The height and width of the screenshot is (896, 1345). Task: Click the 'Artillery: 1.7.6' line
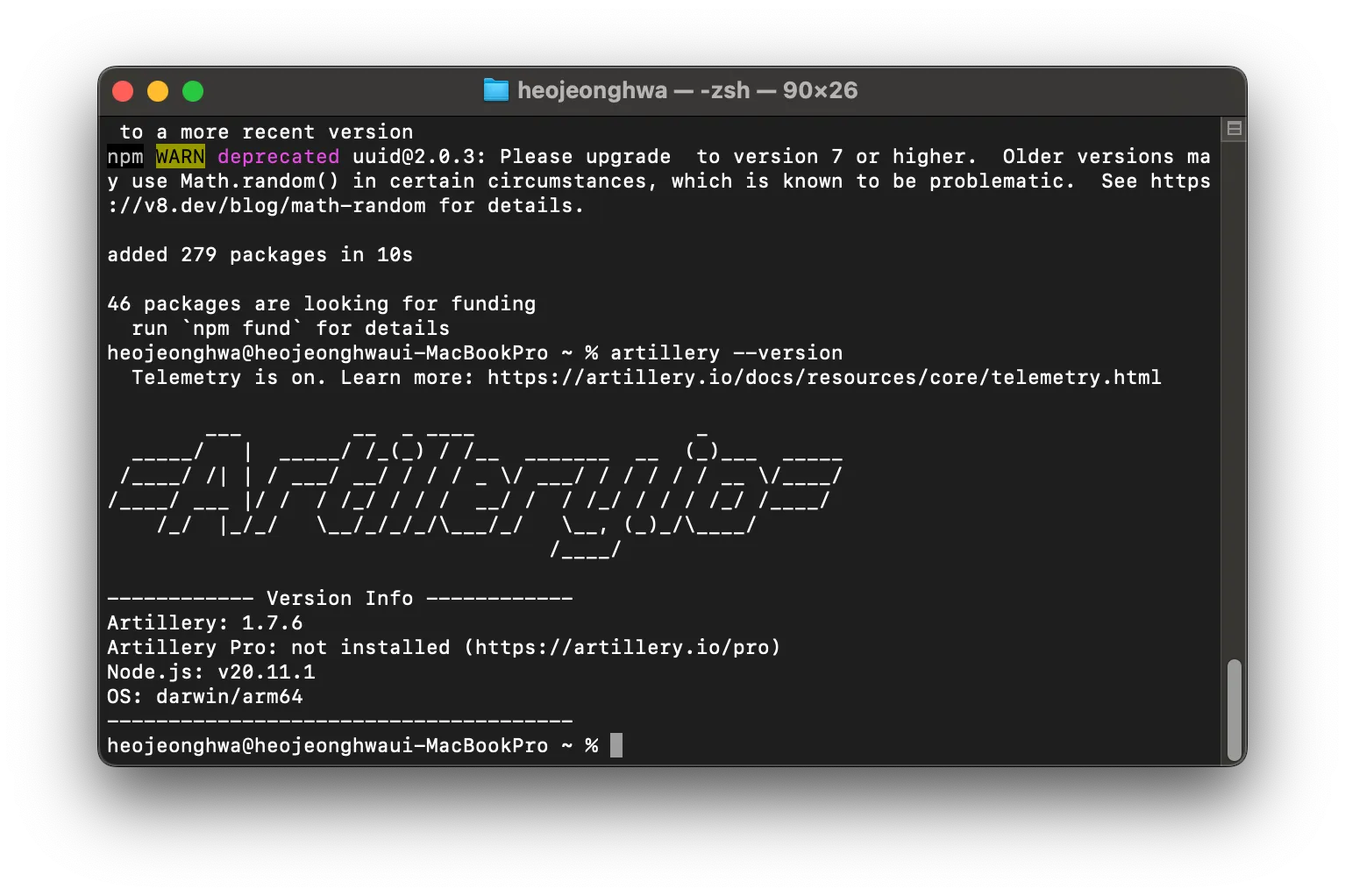pos(204,623)
